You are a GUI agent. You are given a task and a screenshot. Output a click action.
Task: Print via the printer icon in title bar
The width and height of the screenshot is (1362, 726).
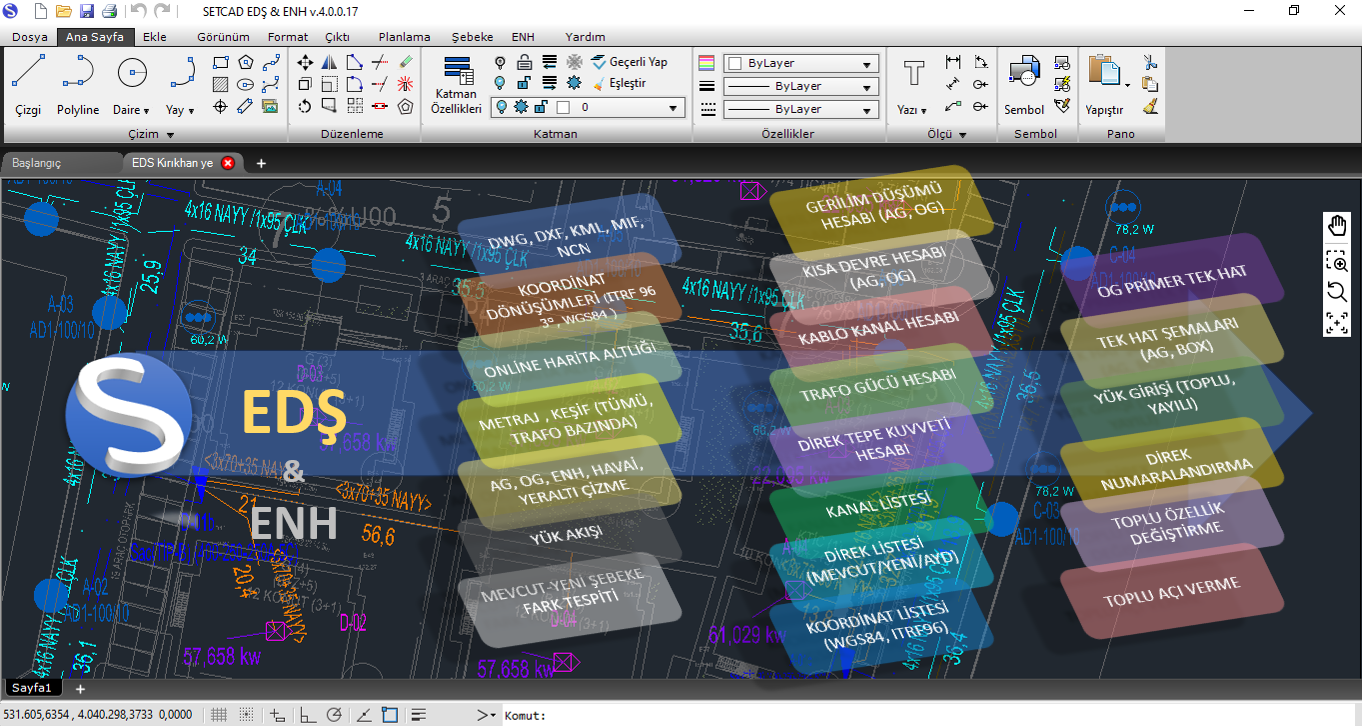[x=109, y=11]
